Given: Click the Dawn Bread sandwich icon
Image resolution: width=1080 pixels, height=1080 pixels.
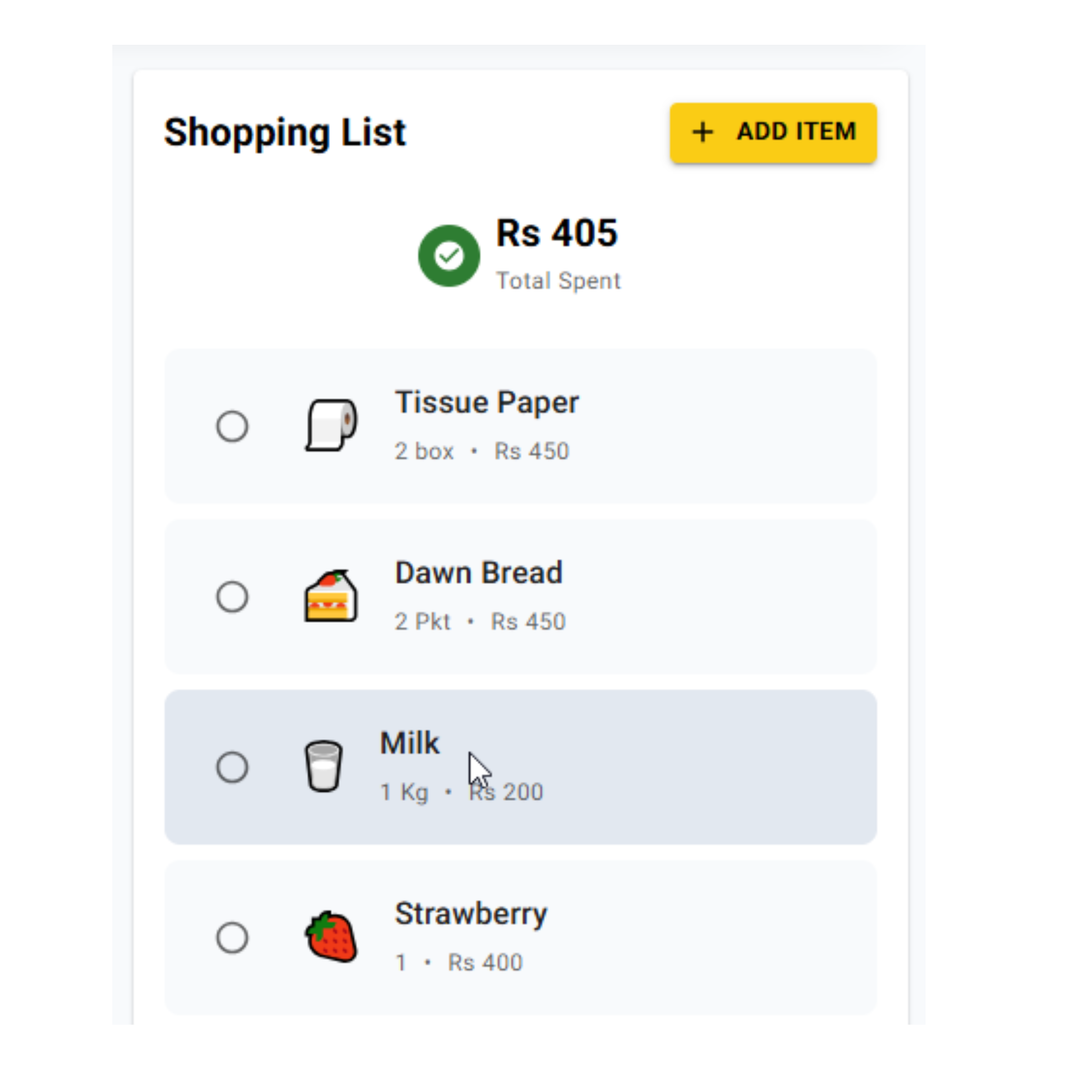Looking at the screenshot, I should (331, 596).
